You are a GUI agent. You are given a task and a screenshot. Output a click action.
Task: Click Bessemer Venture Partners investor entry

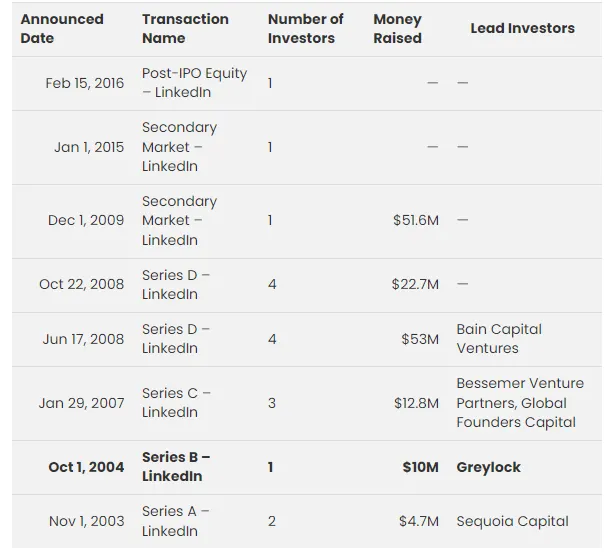tap(520, 392)
